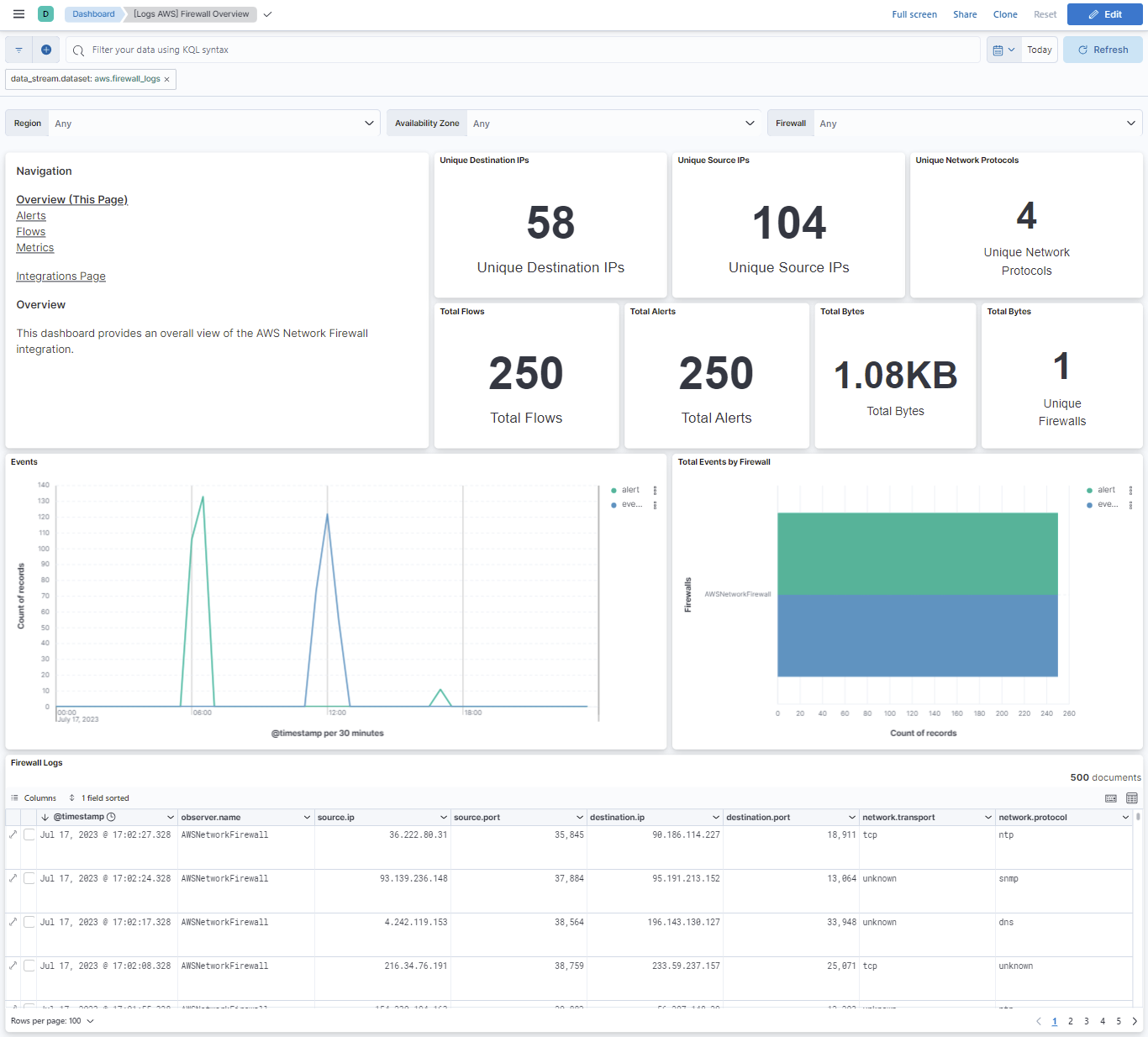Open panel options for the Events chart legend
This screenshot has height=1037, width=1148.
click(x=655, y=490)
